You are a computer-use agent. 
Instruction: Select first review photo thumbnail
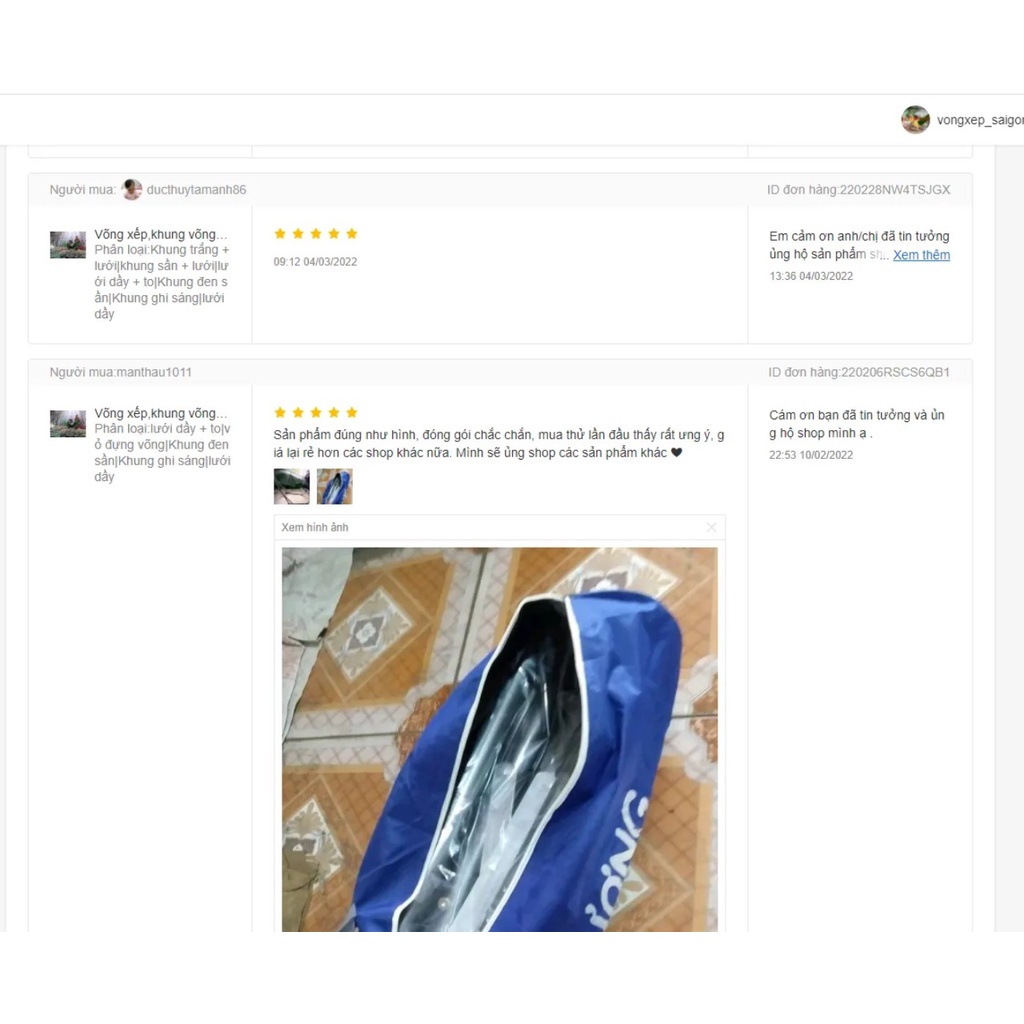pyautogui.click(x=291, y=486)
